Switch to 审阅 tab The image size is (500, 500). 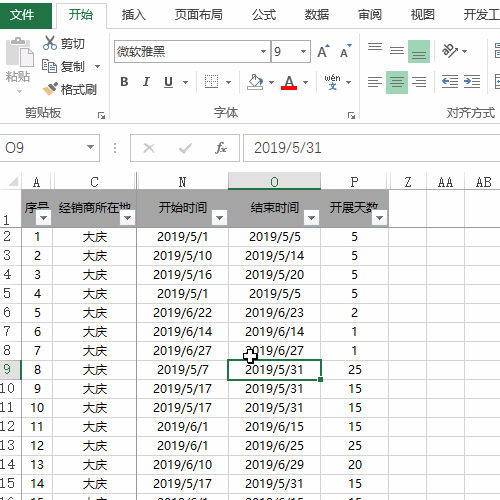370,15
